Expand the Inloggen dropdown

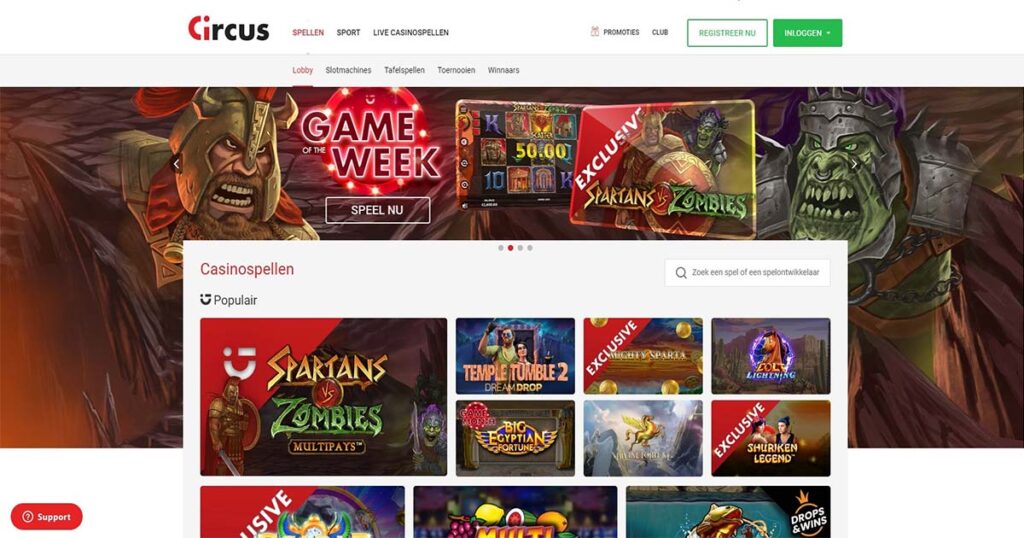807,33
